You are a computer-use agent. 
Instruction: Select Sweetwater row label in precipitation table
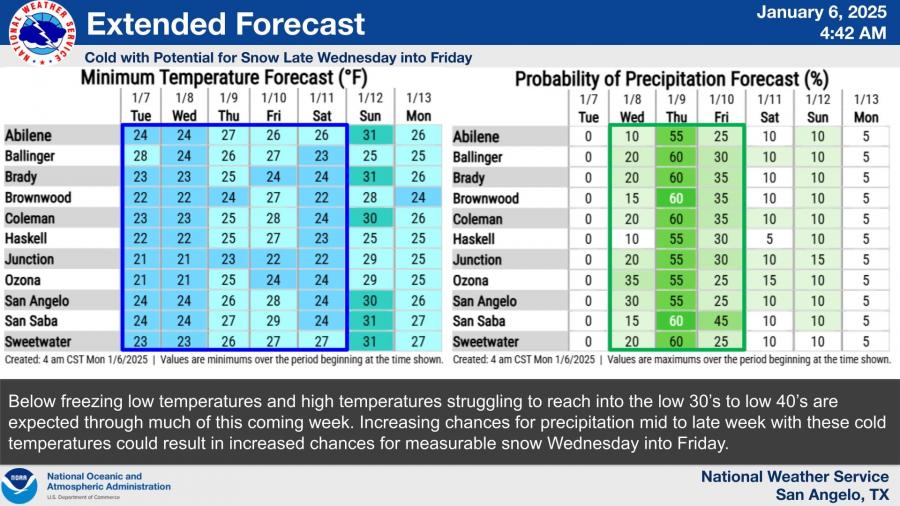[486, 342]
